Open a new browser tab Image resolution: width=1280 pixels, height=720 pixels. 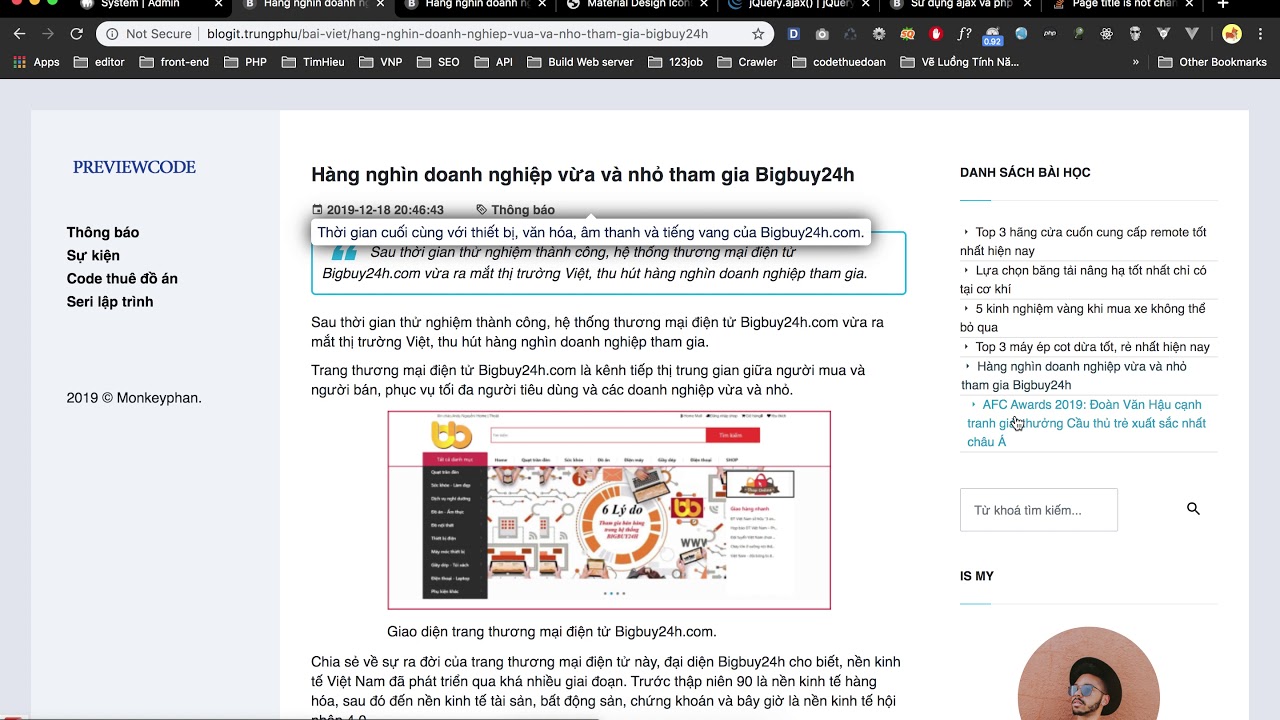(1222, 5)
